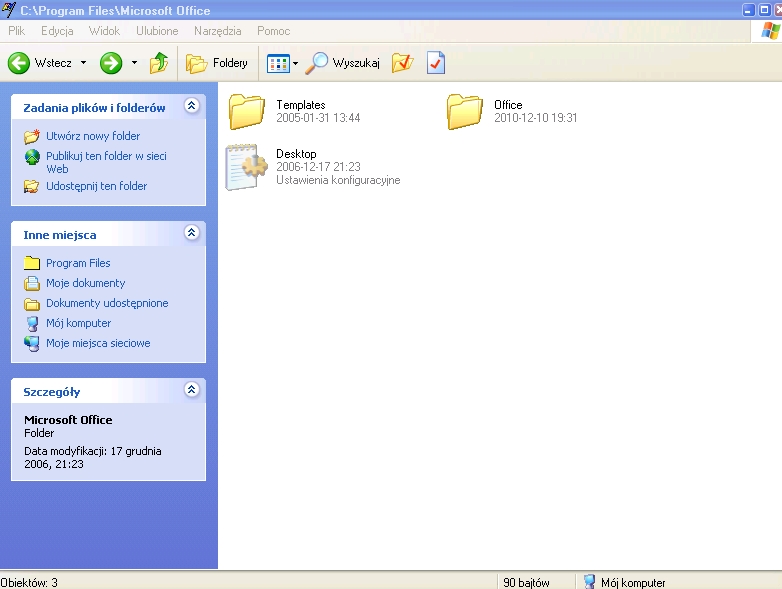Select the Templates folder name
This screenshot has height=589, width=782.
tap(301, 105)
